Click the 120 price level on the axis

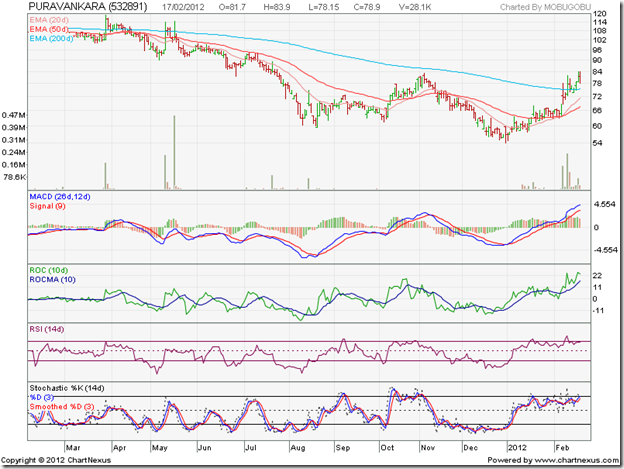coord(599,14)
